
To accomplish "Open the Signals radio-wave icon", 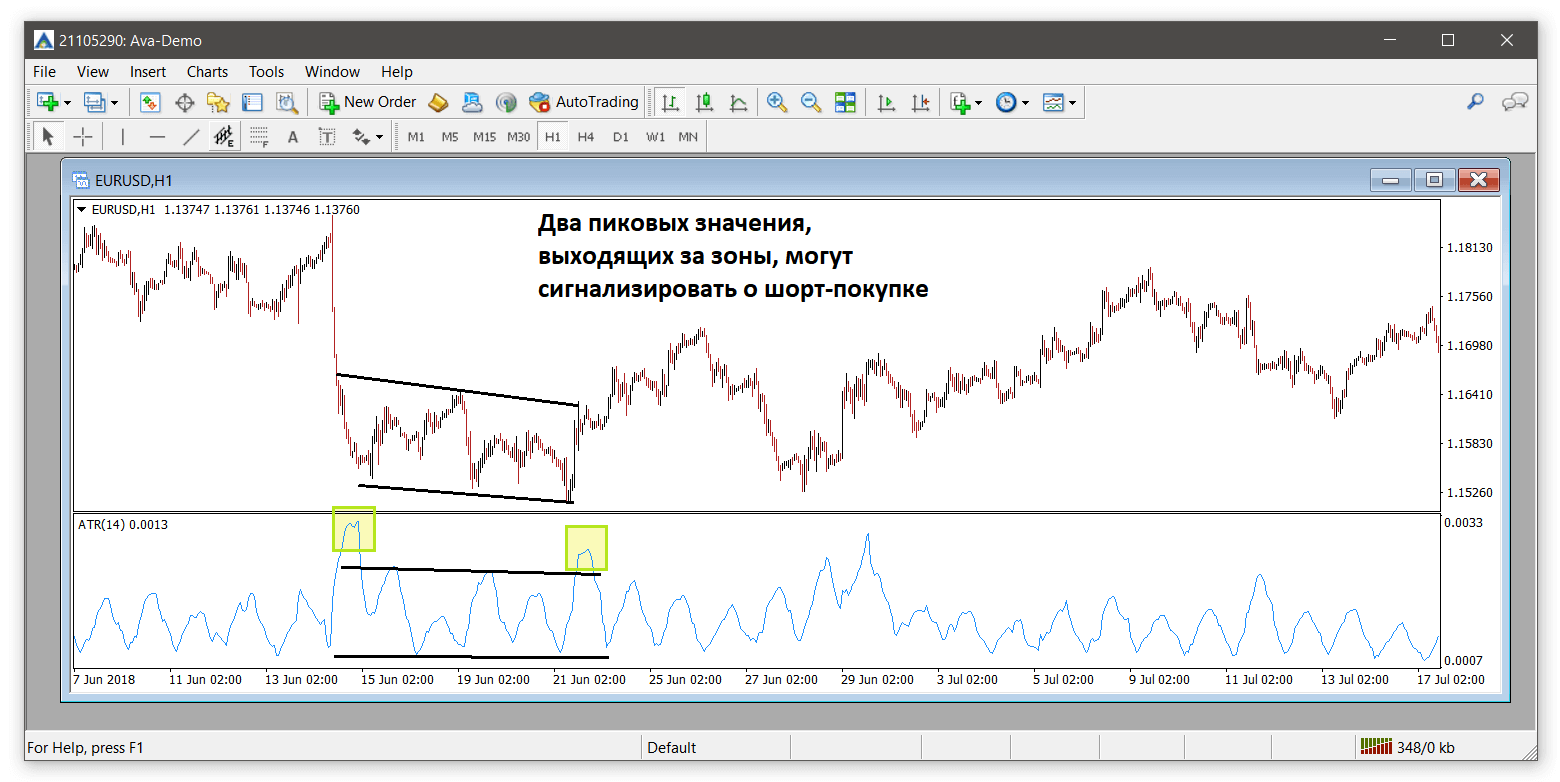I will pyautogui.click(x=506, y=102).
